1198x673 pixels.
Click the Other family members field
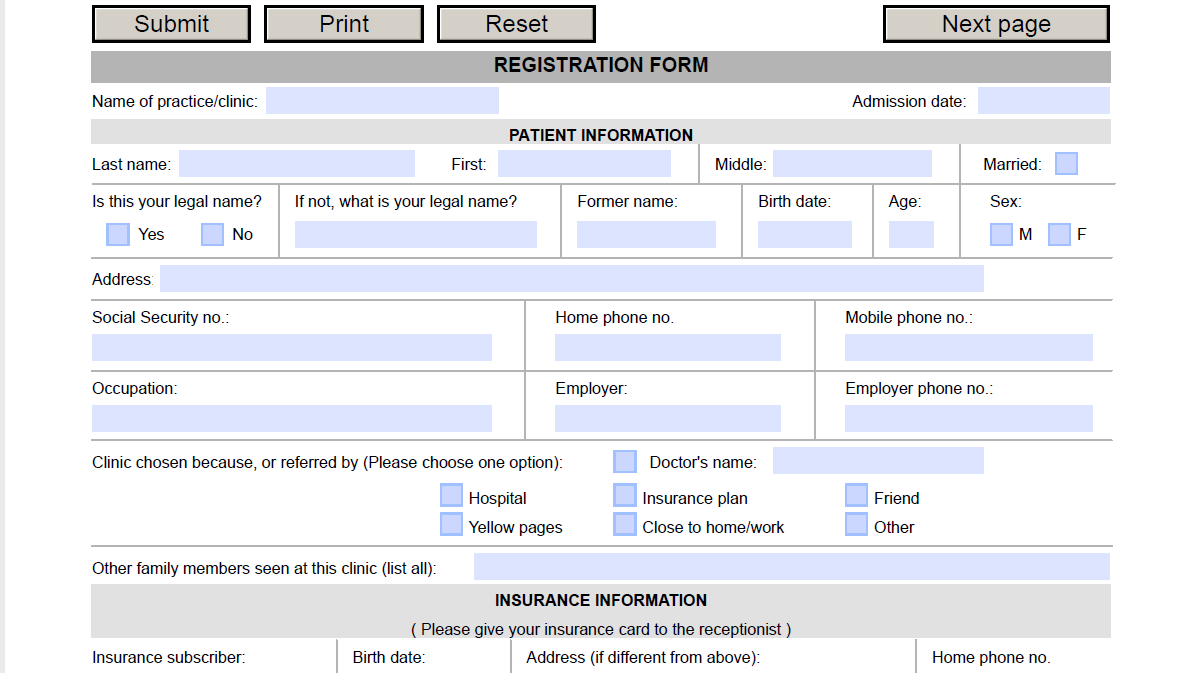pyautogui.click(x=792, y=567)
